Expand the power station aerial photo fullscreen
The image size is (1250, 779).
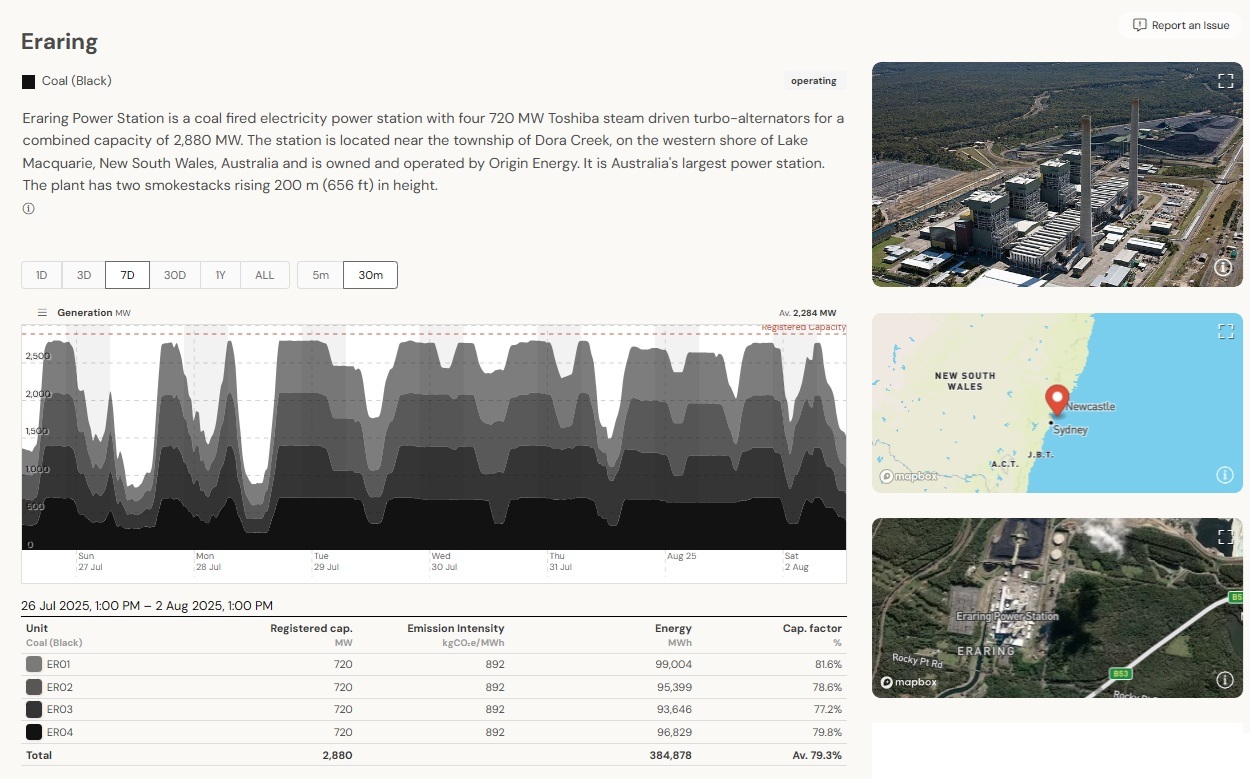pyautogui.click(x=1225, y=81)
